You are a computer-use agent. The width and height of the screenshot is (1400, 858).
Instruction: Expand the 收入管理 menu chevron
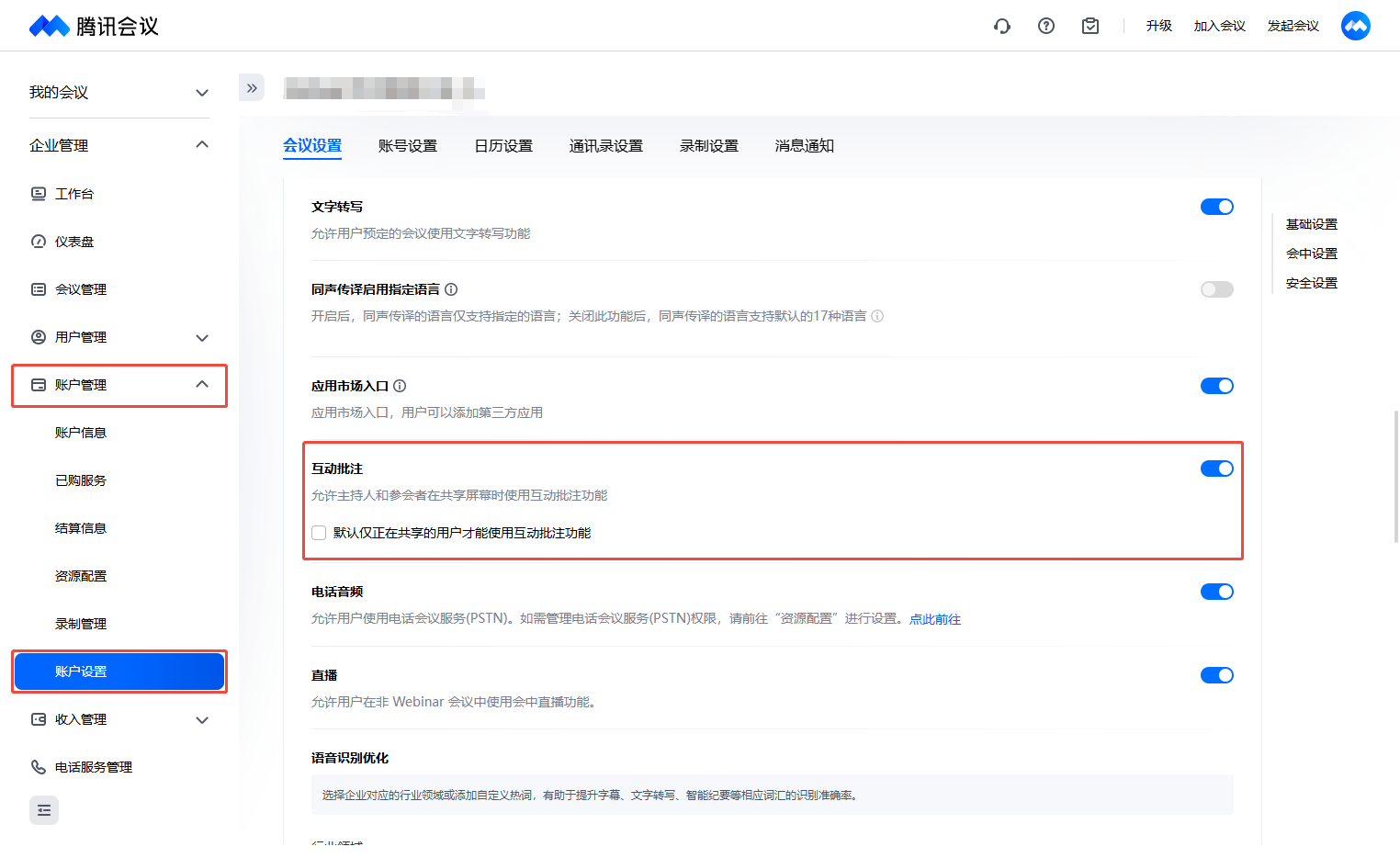pyautogui.click(x=202, y=719)
